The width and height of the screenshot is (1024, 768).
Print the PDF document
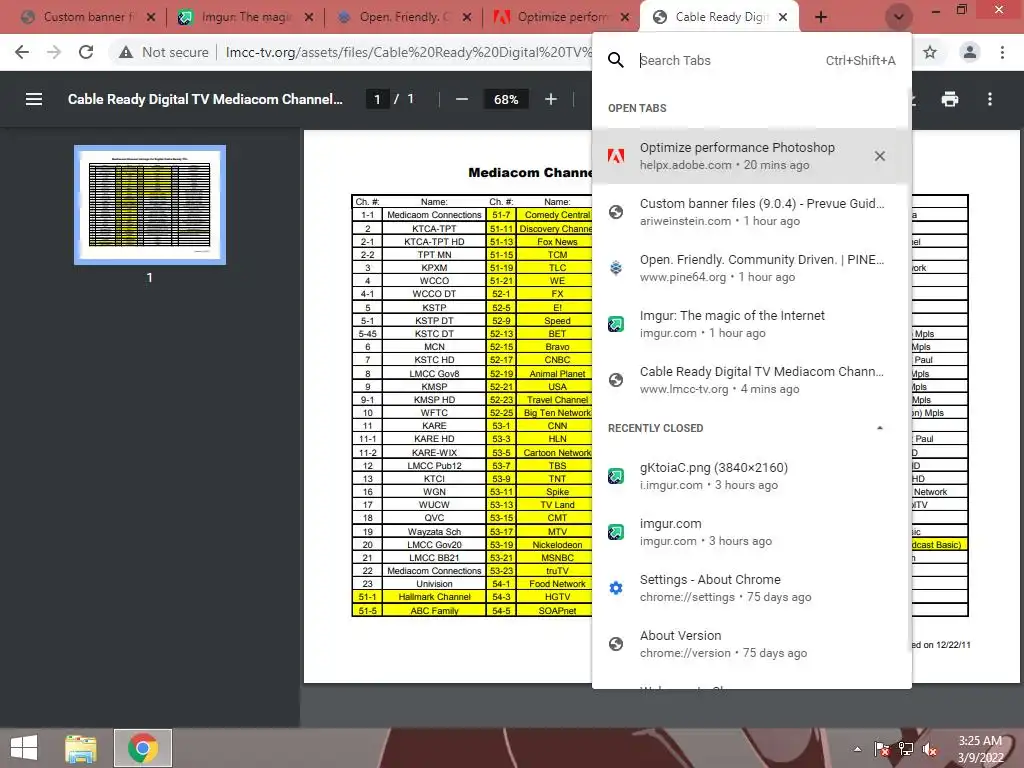point(950,99)
